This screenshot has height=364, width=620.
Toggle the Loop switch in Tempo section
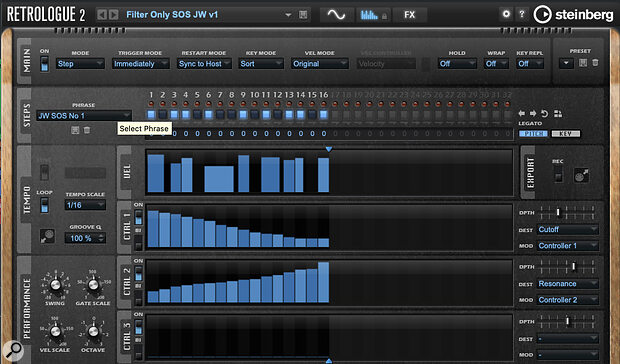point(44,205)
